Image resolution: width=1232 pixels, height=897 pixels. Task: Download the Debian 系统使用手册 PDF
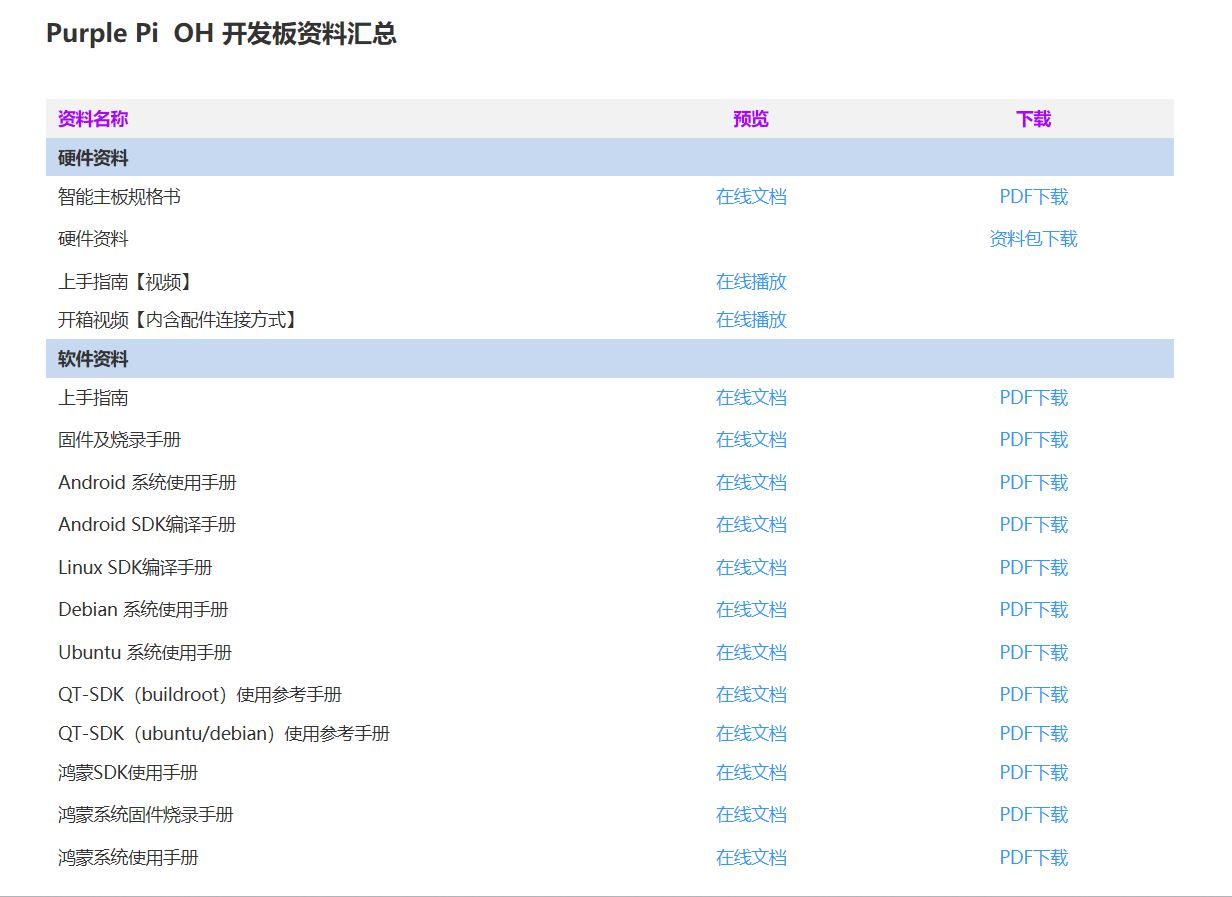tap(1033, 609)
